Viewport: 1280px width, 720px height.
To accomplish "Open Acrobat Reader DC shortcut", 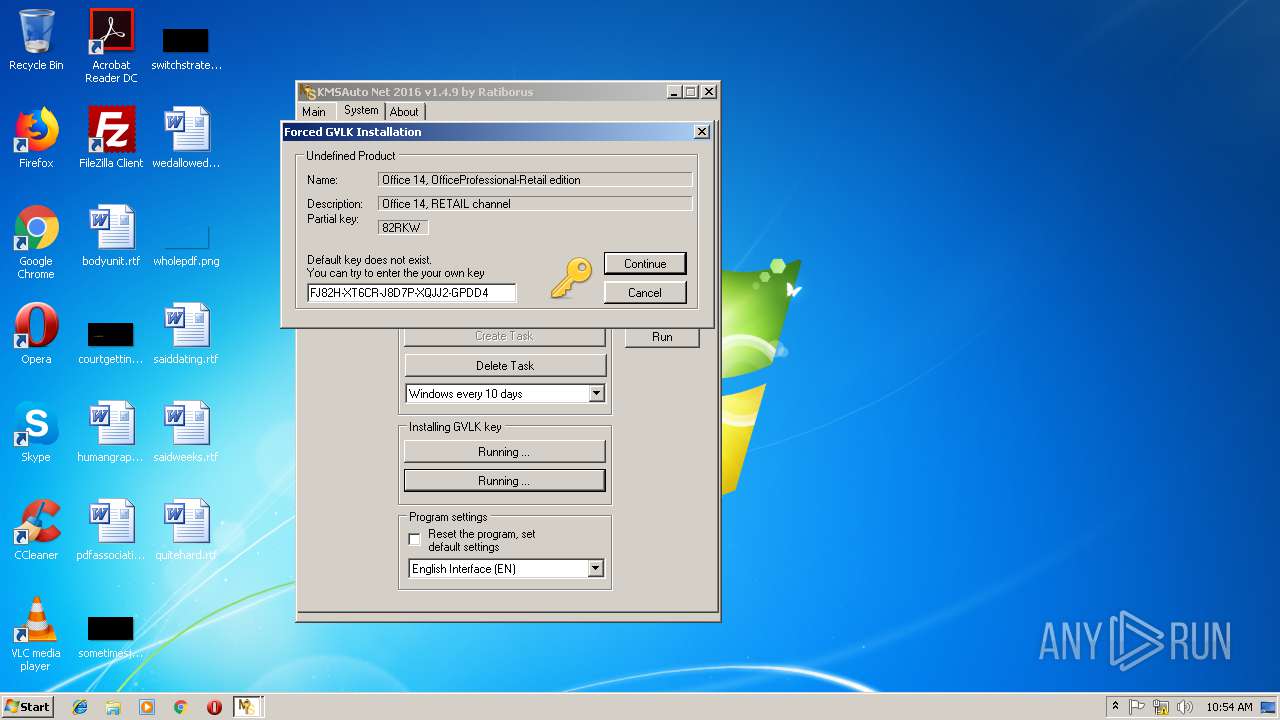I will pyautogui.click(x=111, y=46).
